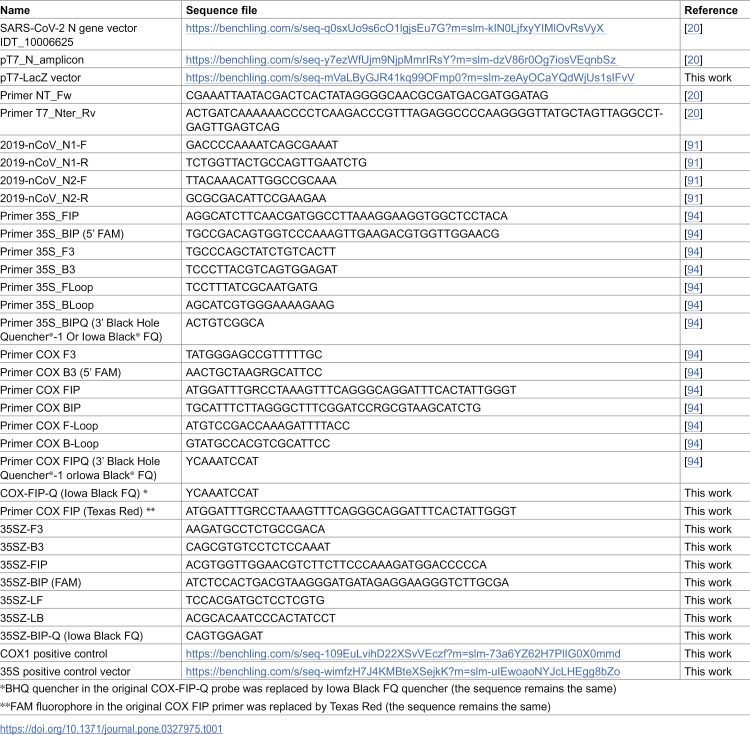Click reference [20] for SARS-CoV-2 N gene vector
The image size is (750, 735).
coord(693,28)
